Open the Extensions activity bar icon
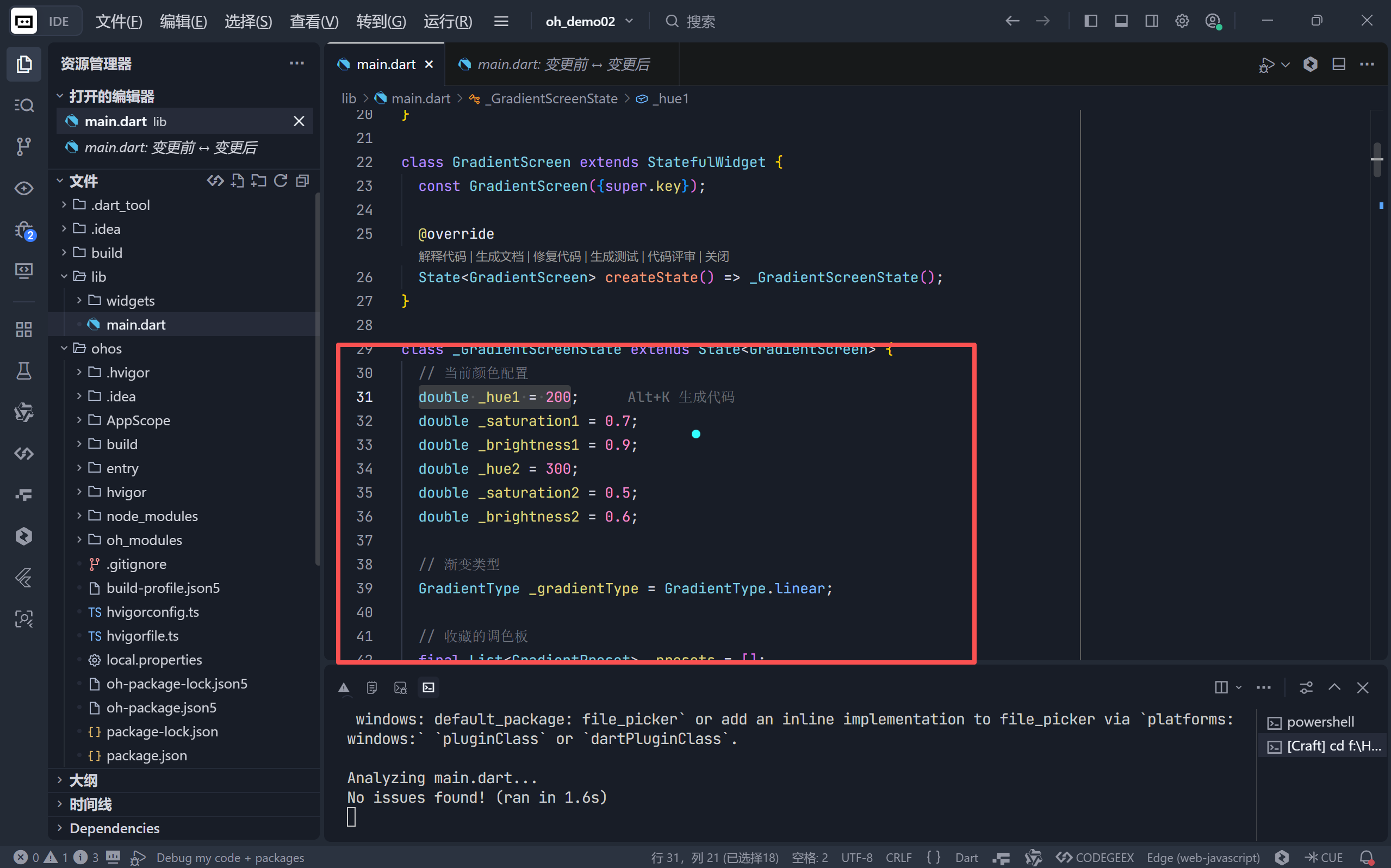Viewport: 1391px width, 868px height. [x=23, y=329]
